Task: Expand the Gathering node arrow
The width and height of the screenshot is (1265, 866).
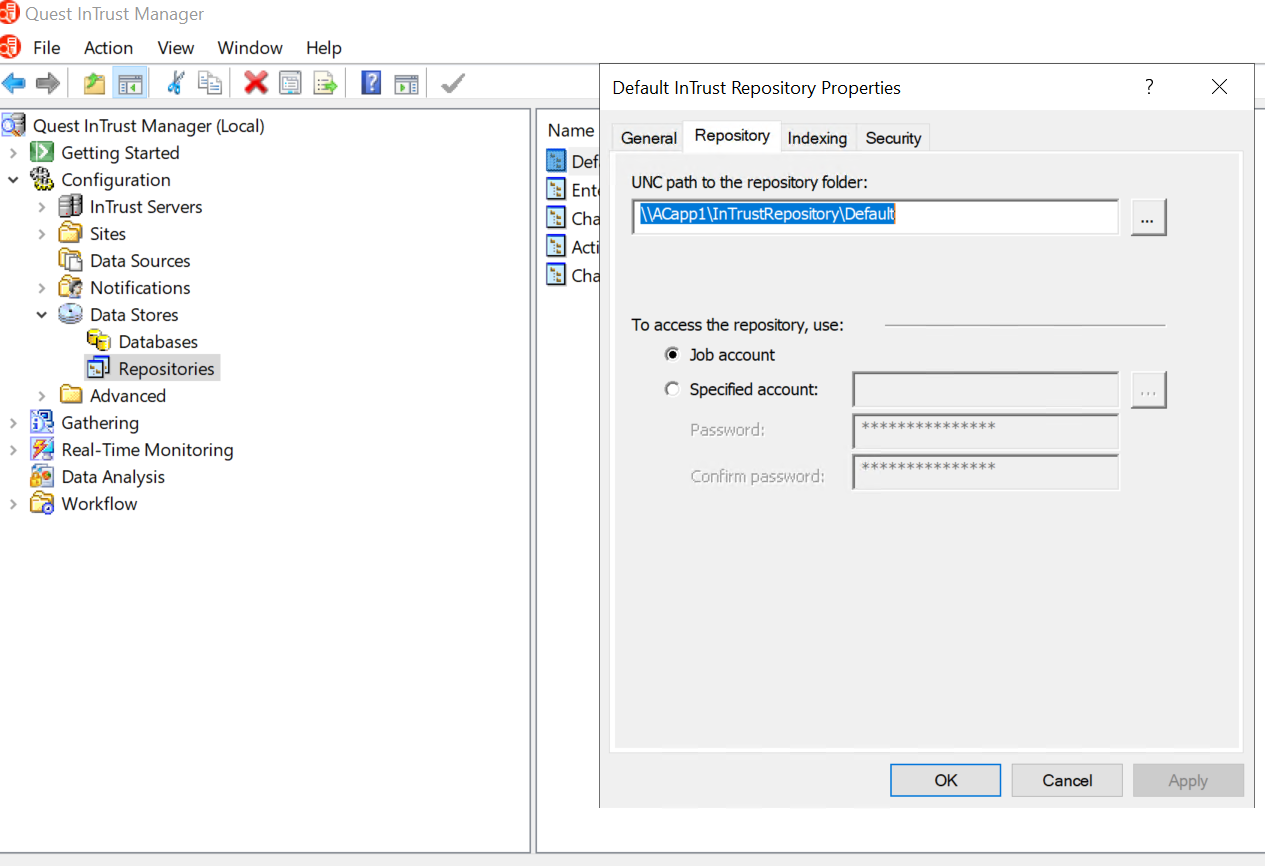Action: (x=13, y=423)
